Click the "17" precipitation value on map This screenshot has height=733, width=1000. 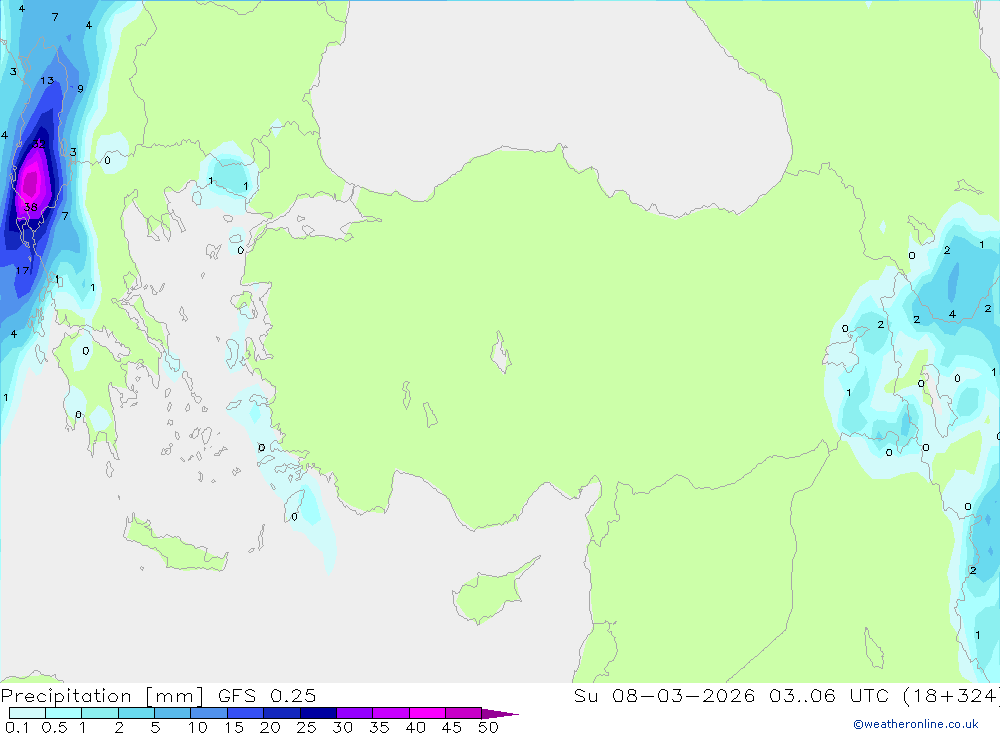pos(22,270)
